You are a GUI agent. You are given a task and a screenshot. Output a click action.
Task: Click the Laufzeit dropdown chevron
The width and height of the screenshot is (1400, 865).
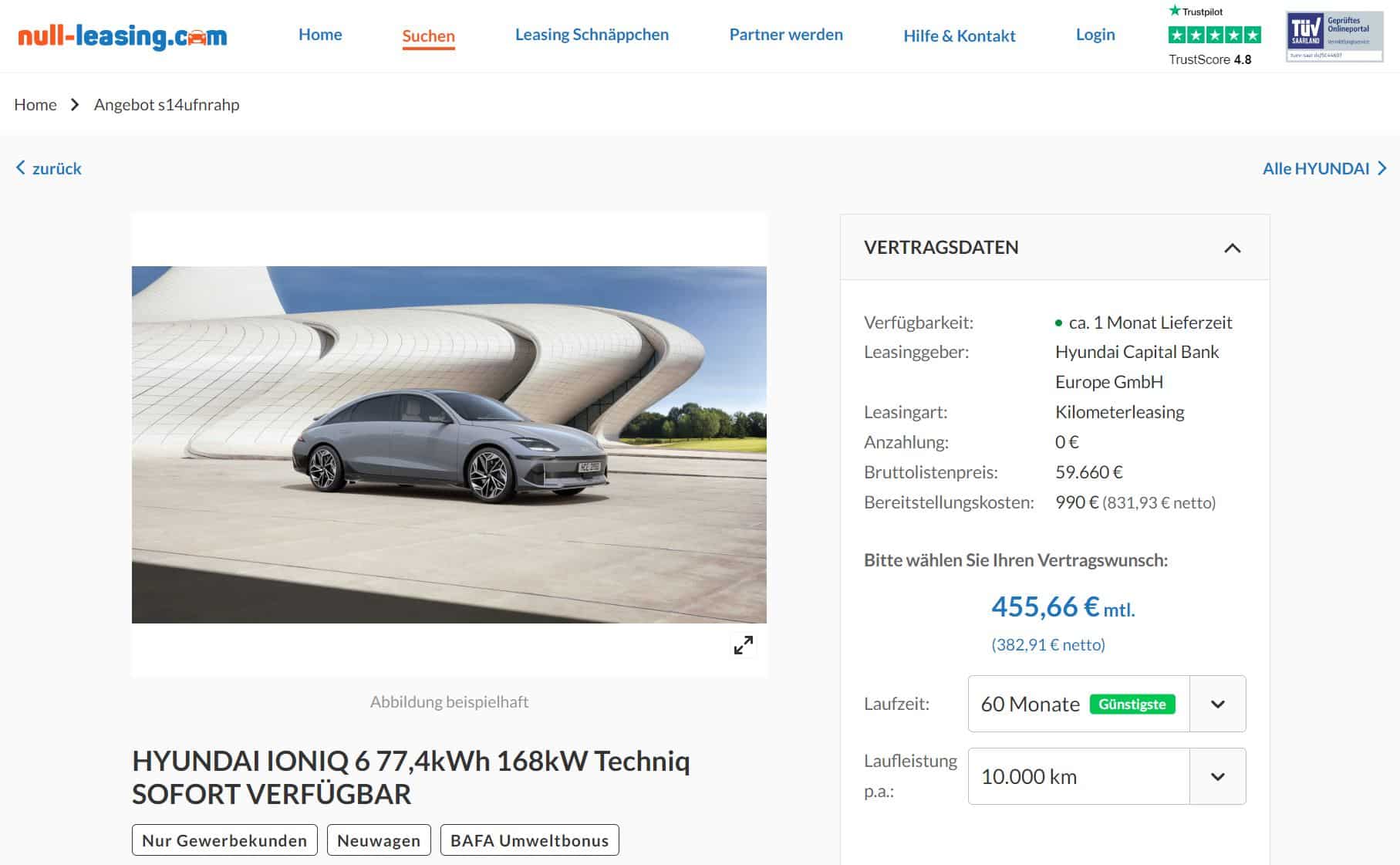click(x=1218, y=704)
